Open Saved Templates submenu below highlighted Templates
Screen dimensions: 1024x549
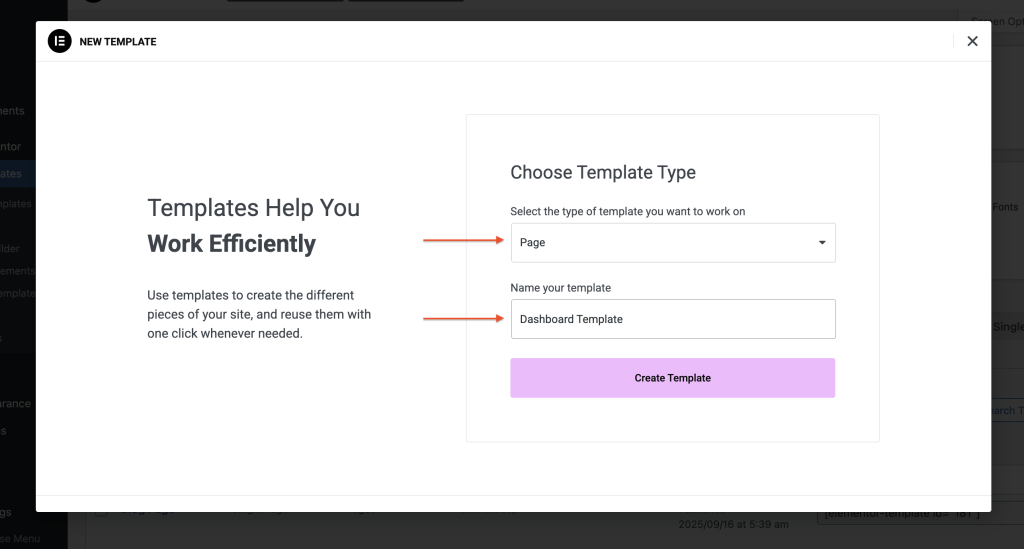16,204
